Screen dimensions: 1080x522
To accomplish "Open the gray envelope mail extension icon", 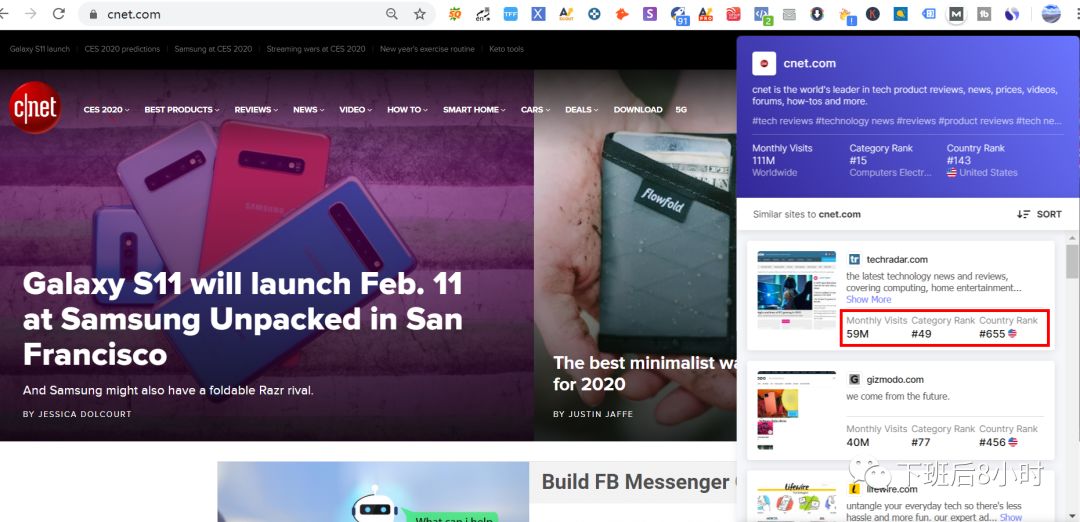I will tap(789, 14).
